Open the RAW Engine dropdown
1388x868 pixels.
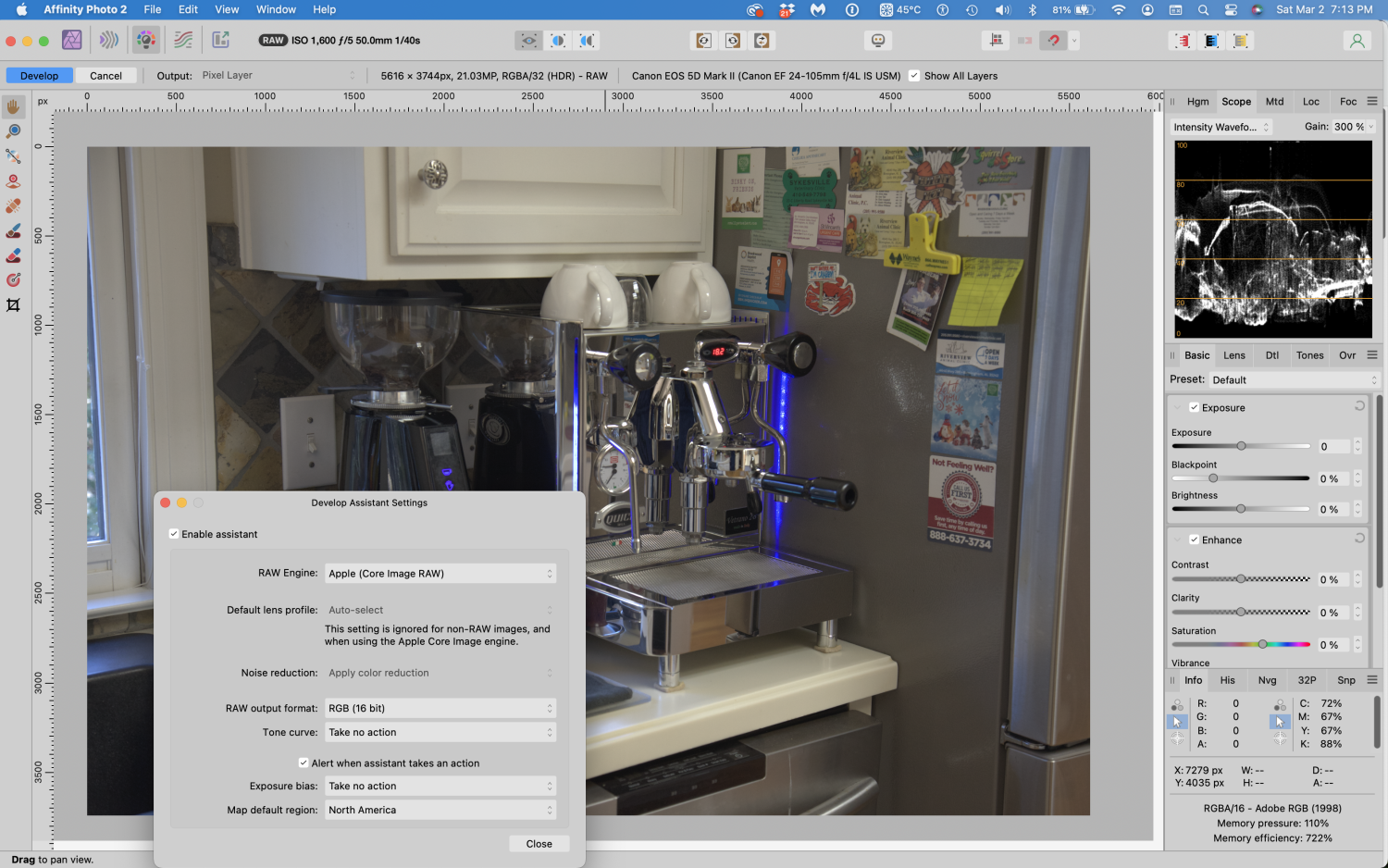pos(440,573)
